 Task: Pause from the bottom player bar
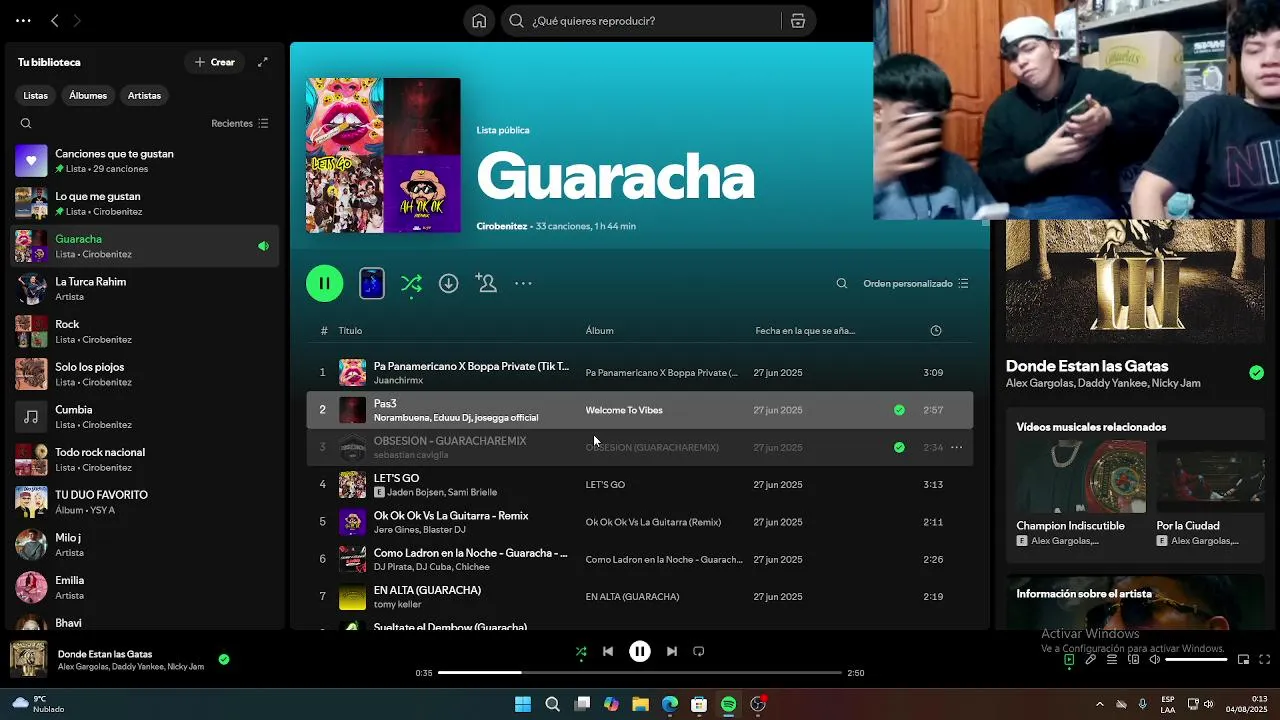[640, 651]
